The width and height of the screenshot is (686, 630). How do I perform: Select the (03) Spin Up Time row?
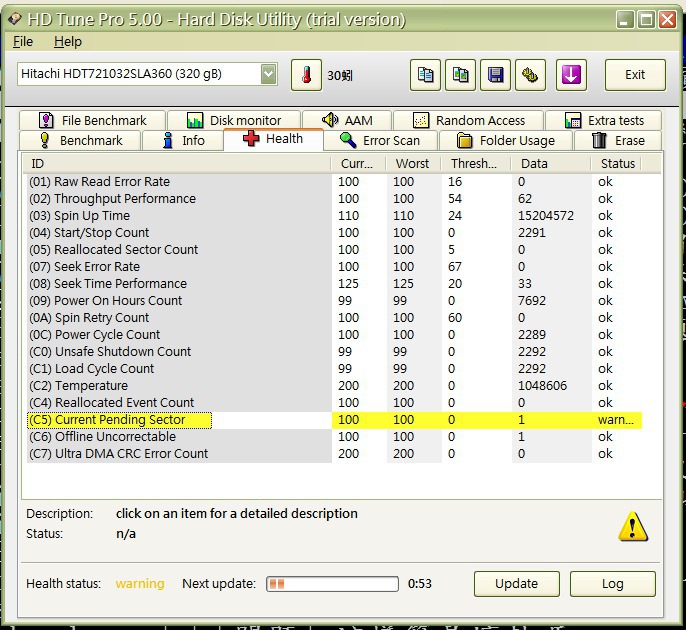pos(334,216)
